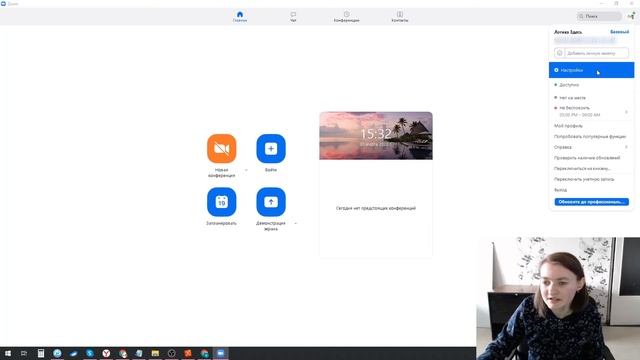Click Попробовать популярные функции
The width and height of the screenshot is (640, 360).
pos(591,137)
